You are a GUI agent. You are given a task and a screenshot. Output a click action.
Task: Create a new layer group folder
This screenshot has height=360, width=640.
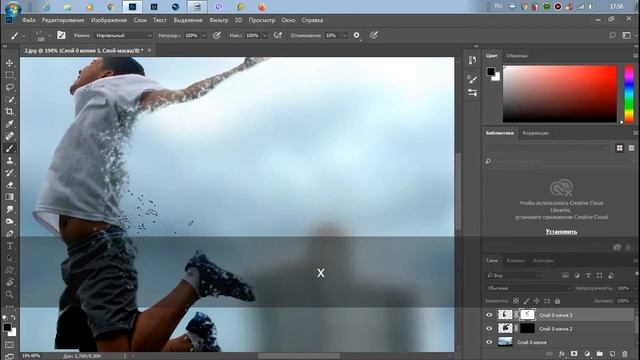coord(599,354)
